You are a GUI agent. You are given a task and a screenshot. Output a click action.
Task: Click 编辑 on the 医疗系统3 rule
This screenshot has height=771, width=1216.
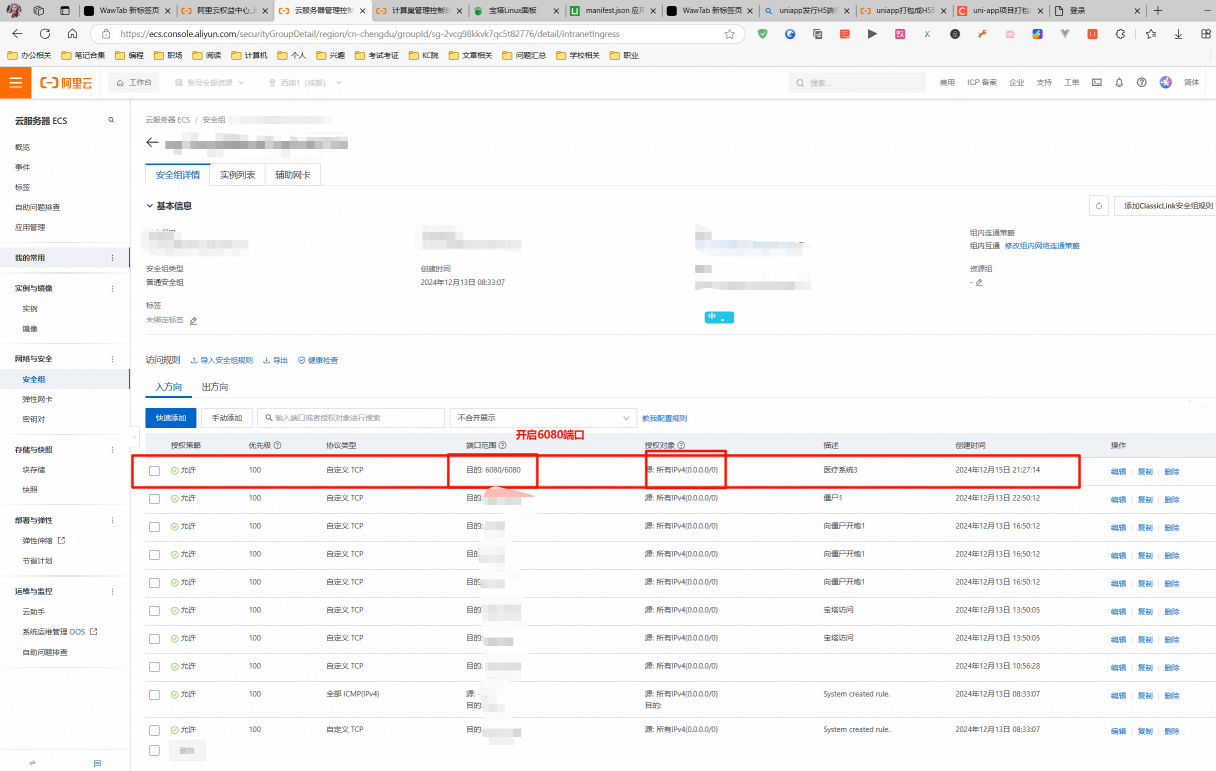point(1117,470)
